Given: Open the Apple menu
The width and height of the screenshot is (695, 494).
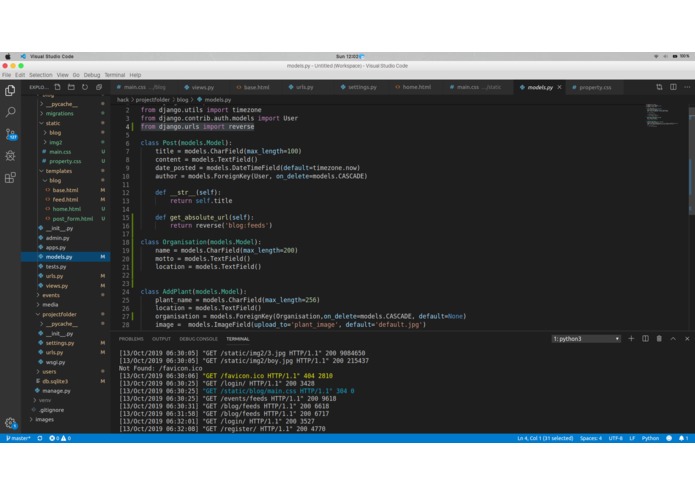Looking at the screenshot, I should (x=8, y=56).
